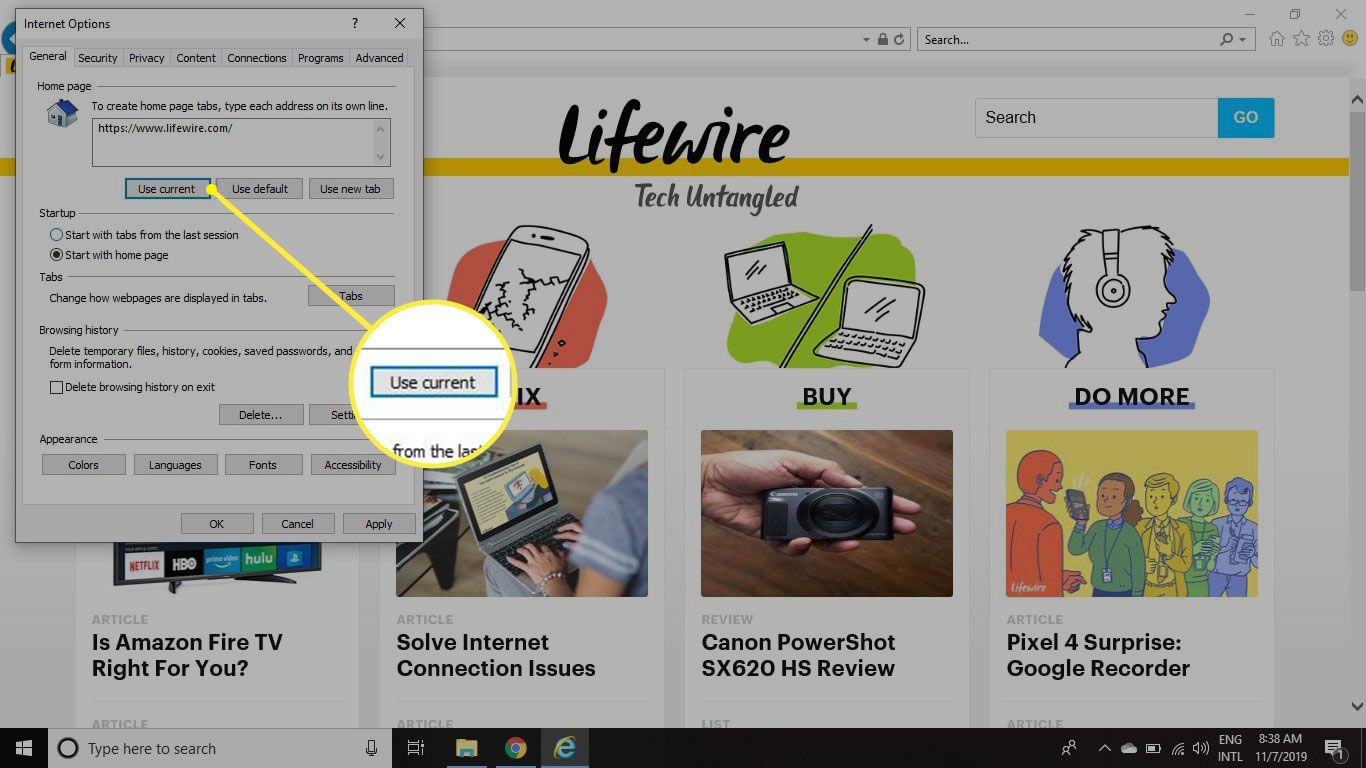Click the Wi-Fi network tray icon
This screenshot has height=768, width=1366.
1178,748
